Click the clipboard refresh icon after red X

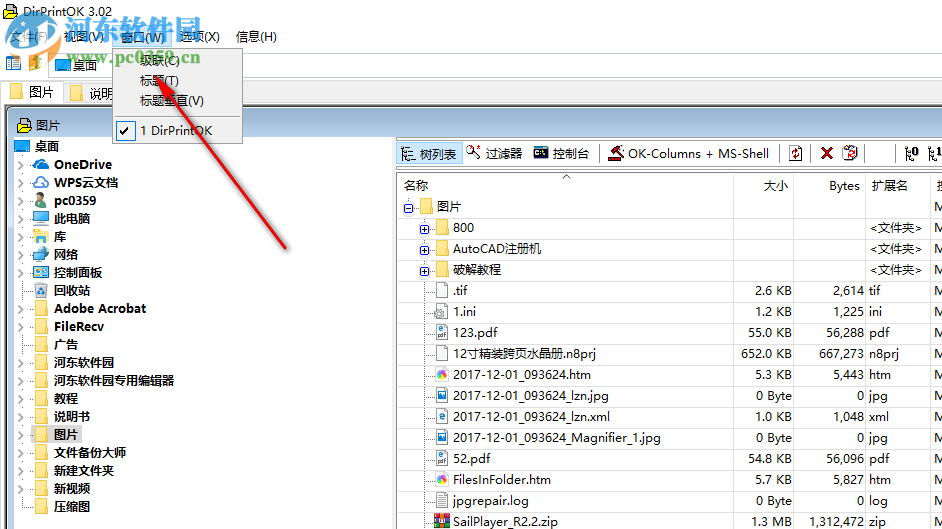click(849, 154)
